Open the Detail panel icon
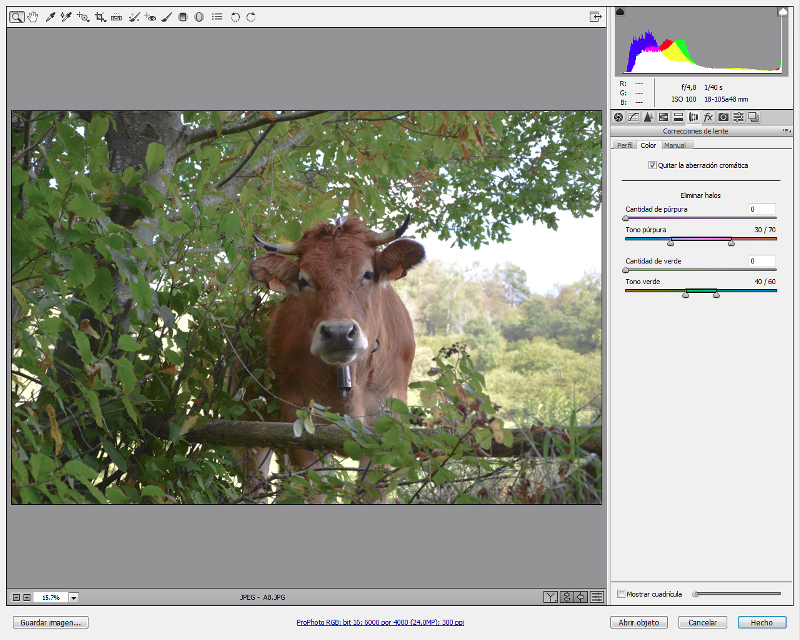The height and width of the screenshot is (640, 800). tap(648, 117)
